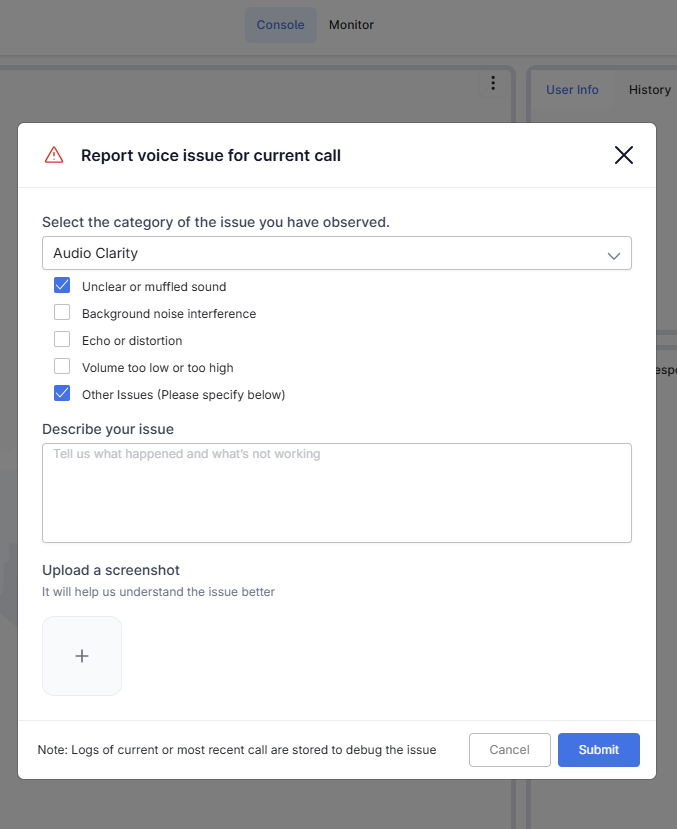
Task: Expand the Audio Clarity dropdown chevron
Action: pyautogui.click(x=614, y=254)
